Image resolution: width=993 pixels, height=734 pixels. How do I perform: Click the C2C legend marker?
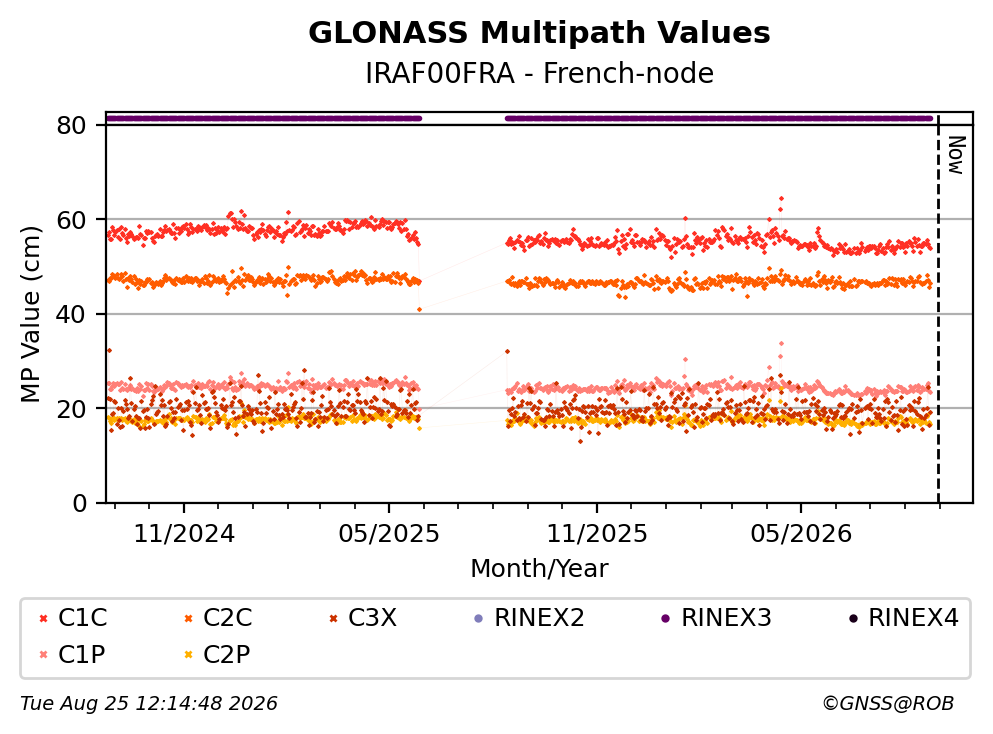188,619
